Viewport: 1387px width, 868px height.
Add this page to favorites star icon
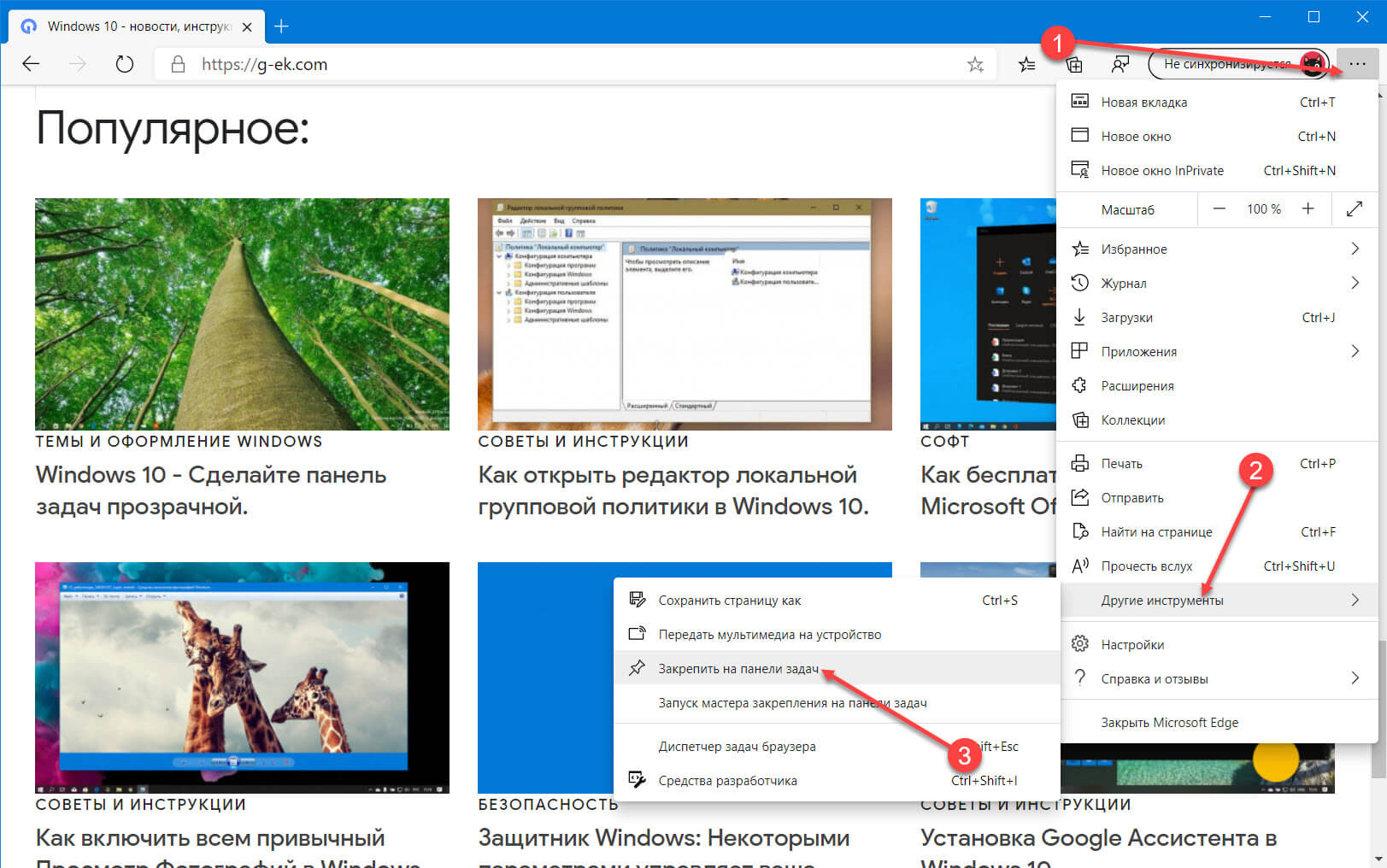pos(975,64)
